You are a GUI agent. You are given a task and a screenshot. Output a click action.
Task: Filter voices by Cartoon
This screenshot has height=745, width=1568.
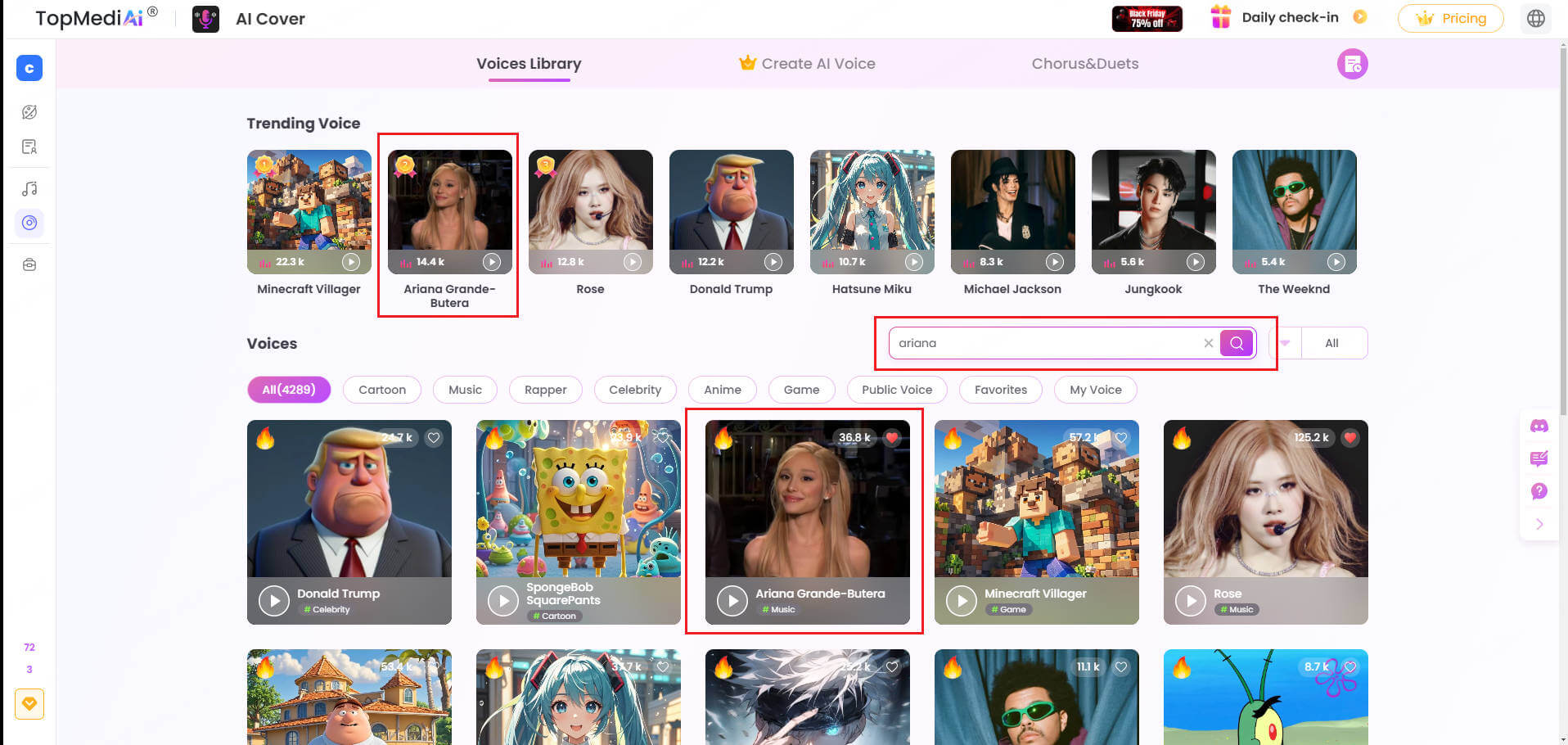tap(382, 390)
